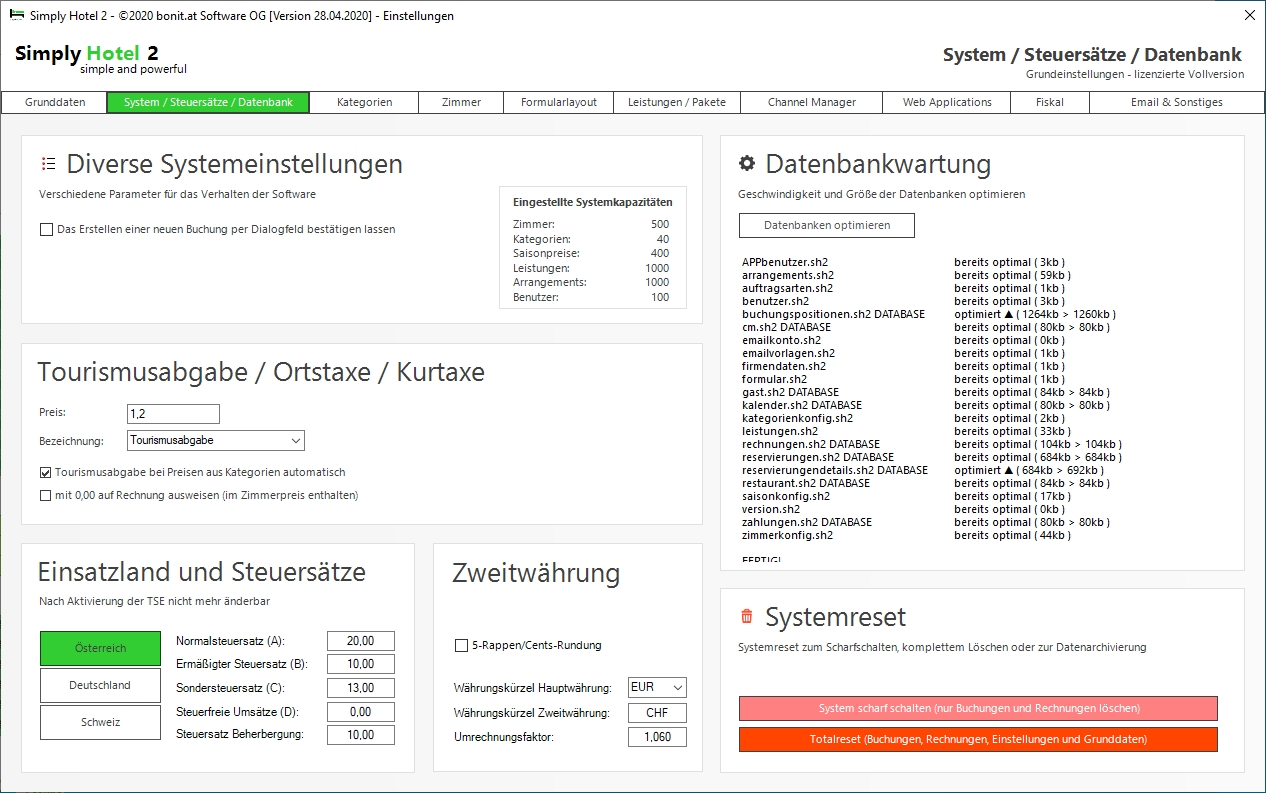The height and width of the screenshot is (793, 1266).
Task: Click the Steuerfreie Umsätze (D) field
Action: (x=361, y=712)
